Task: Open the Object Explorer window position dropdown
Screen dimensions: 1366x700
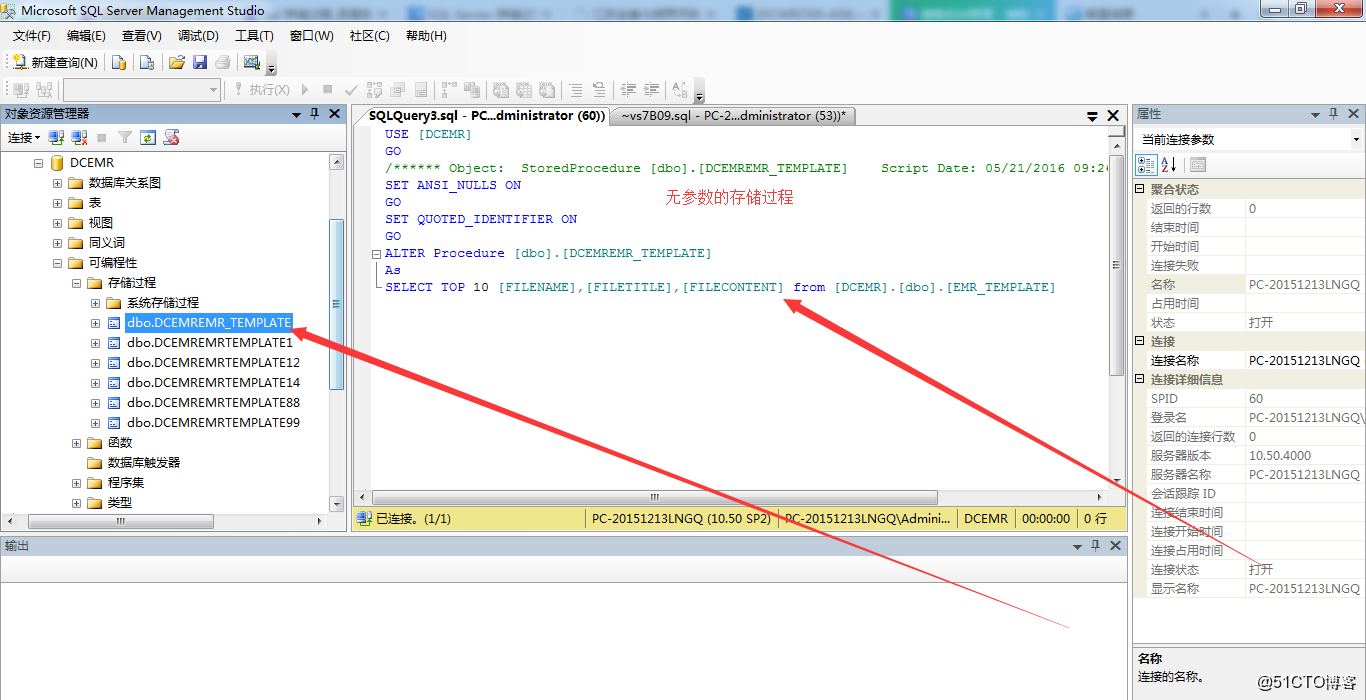Action: coord(296,114)
